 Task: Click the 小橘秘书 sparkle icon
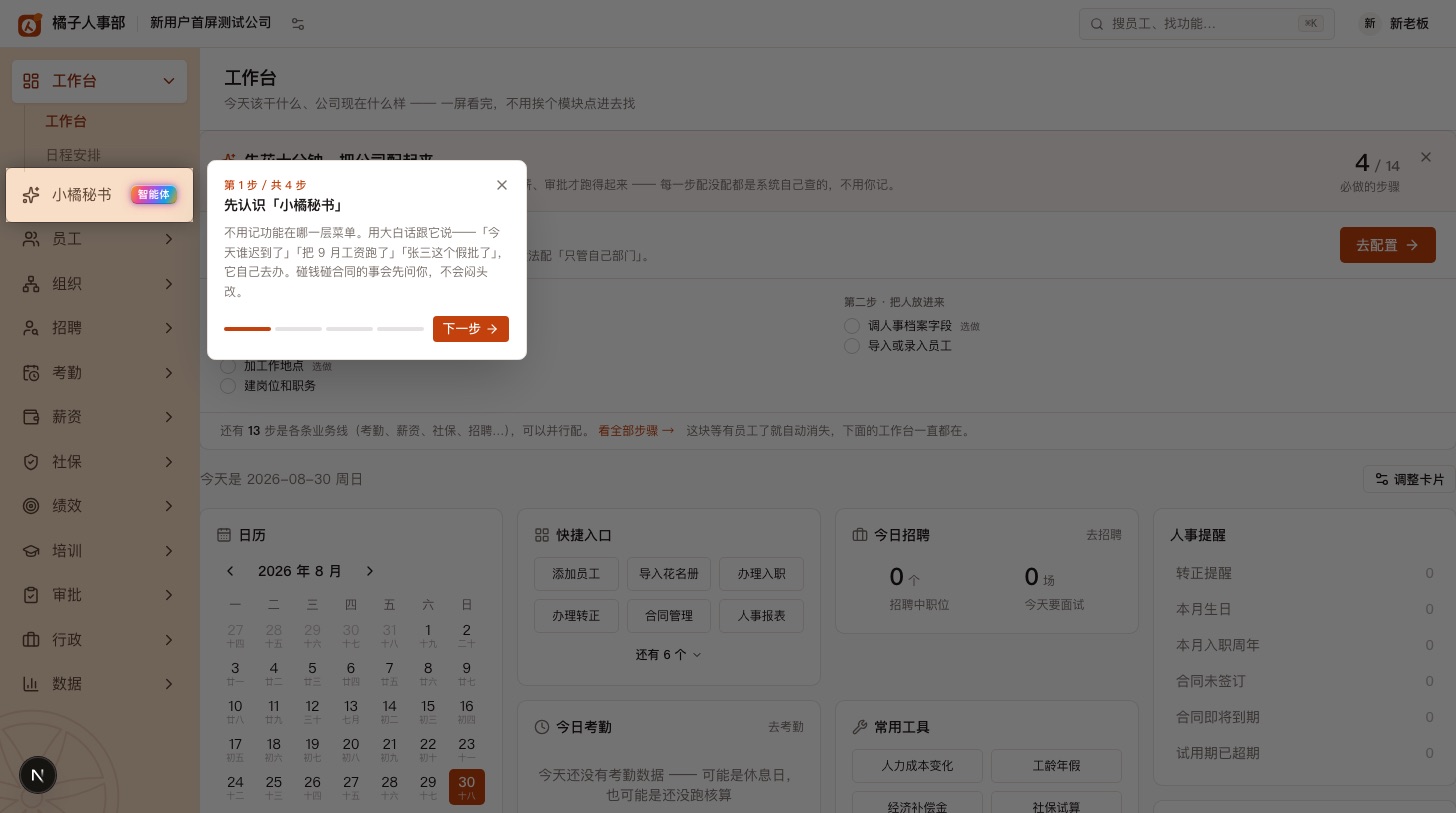[x=31, y=195]
